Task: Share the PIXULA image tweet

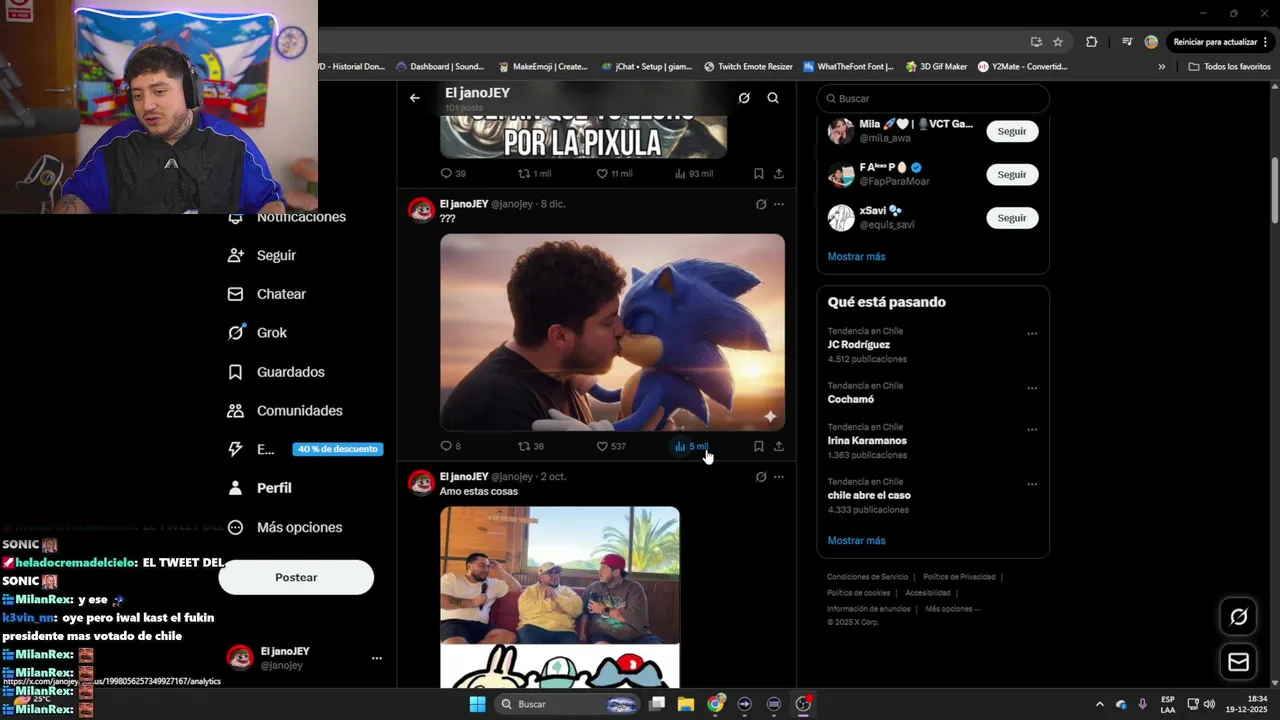Action: [x=779, y=173]
